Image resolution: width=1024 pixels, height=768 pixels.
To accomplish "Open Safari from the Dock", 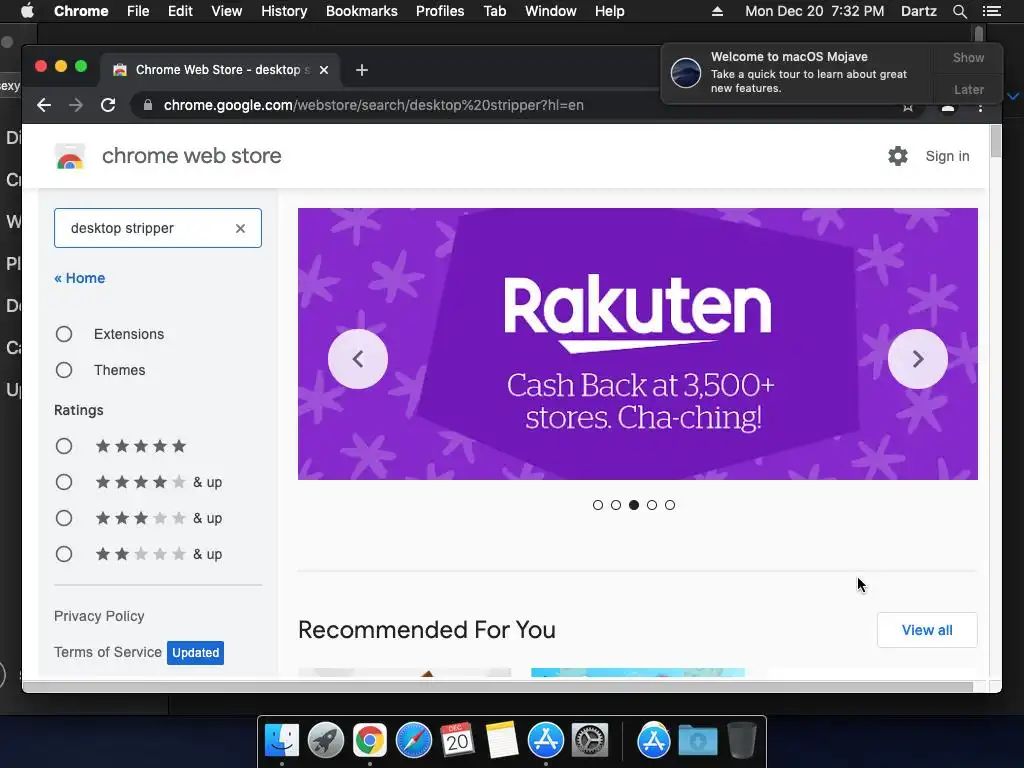I will click(x=413, y=741).
